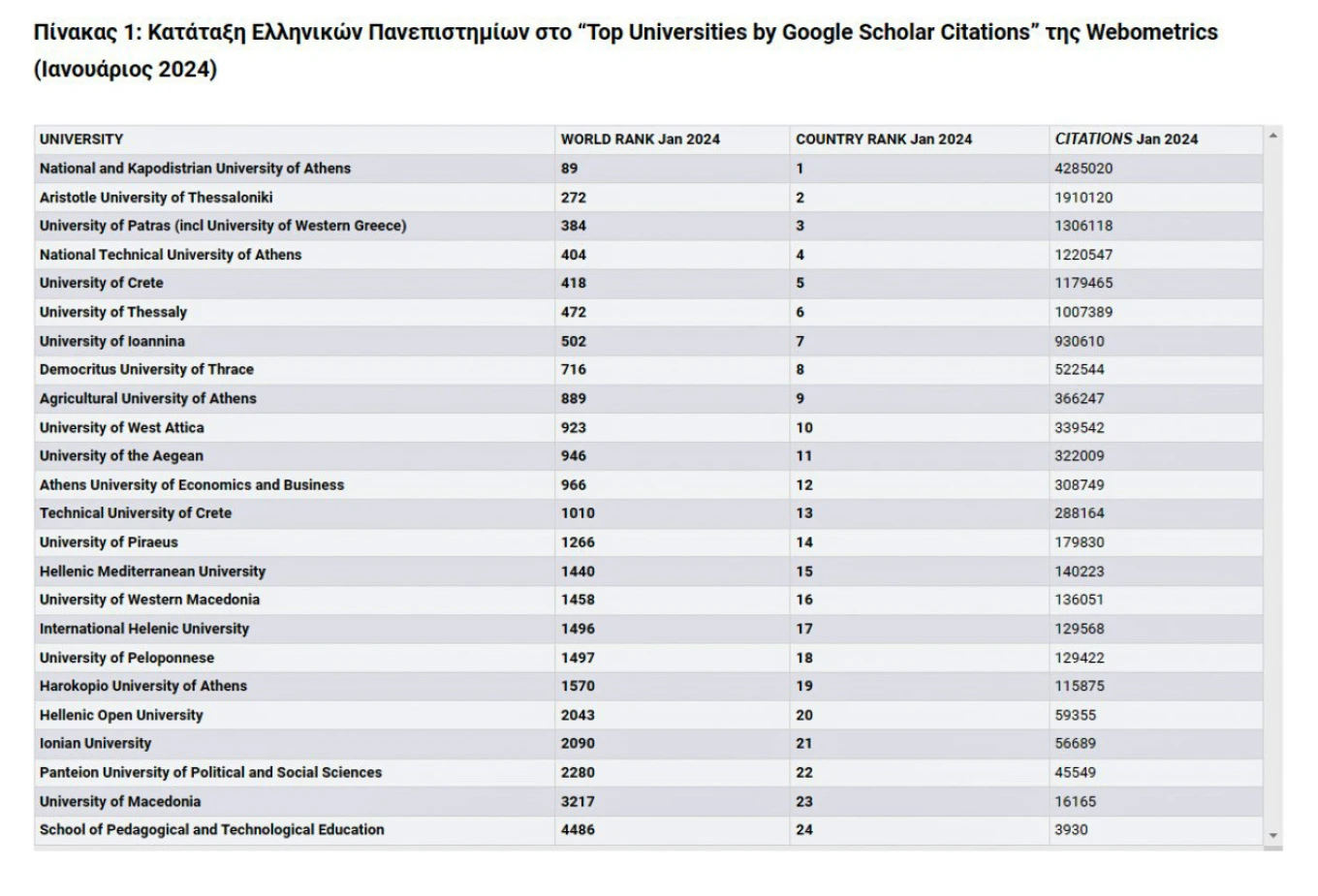Select University of Patras row name
Image resolution: width=1318 pixels, height=896 pixels.
coord(223,226)
